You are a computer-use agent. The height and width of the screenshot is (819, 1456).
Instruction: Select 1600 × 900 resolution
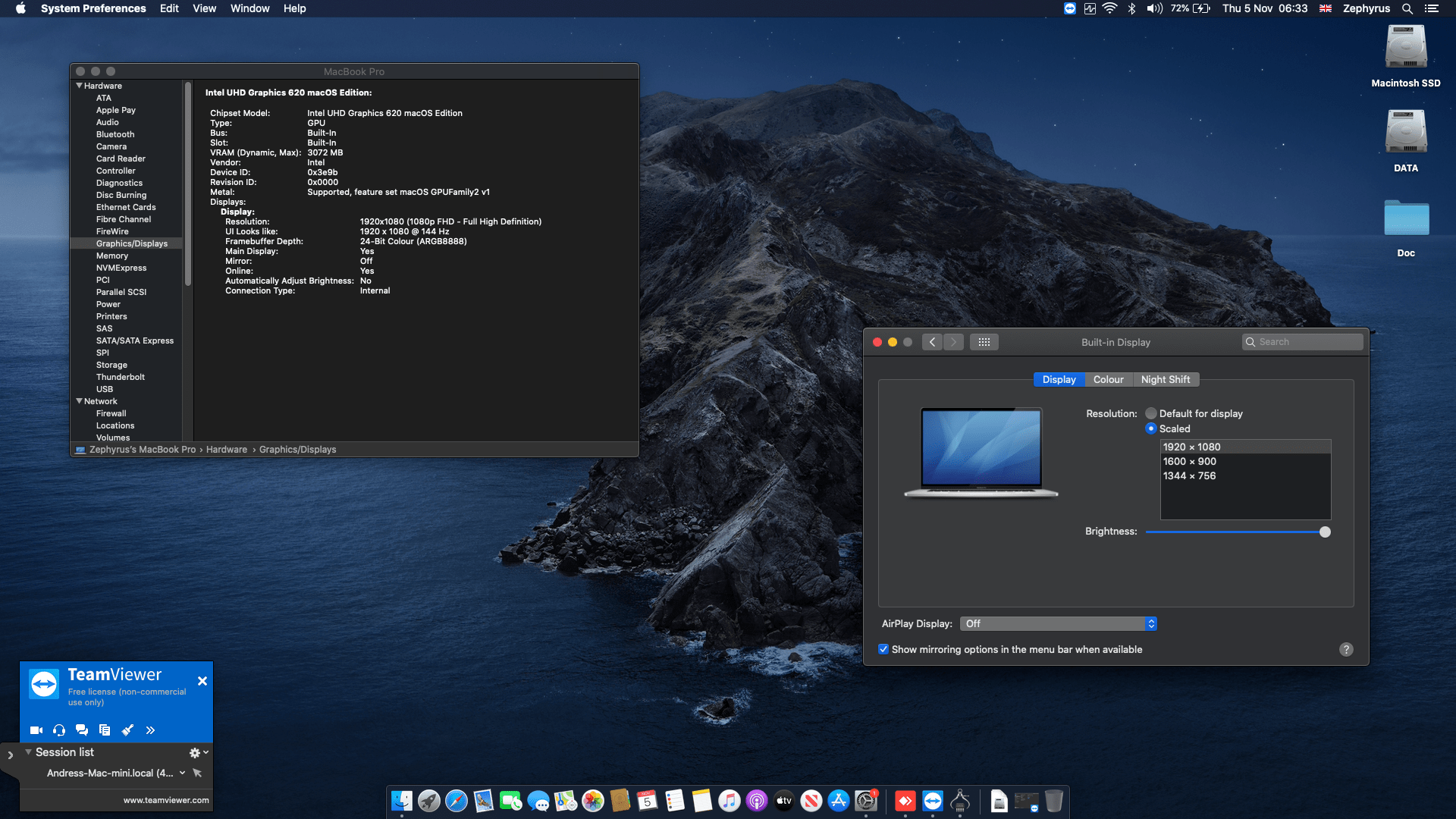(x=1245, y=461)
